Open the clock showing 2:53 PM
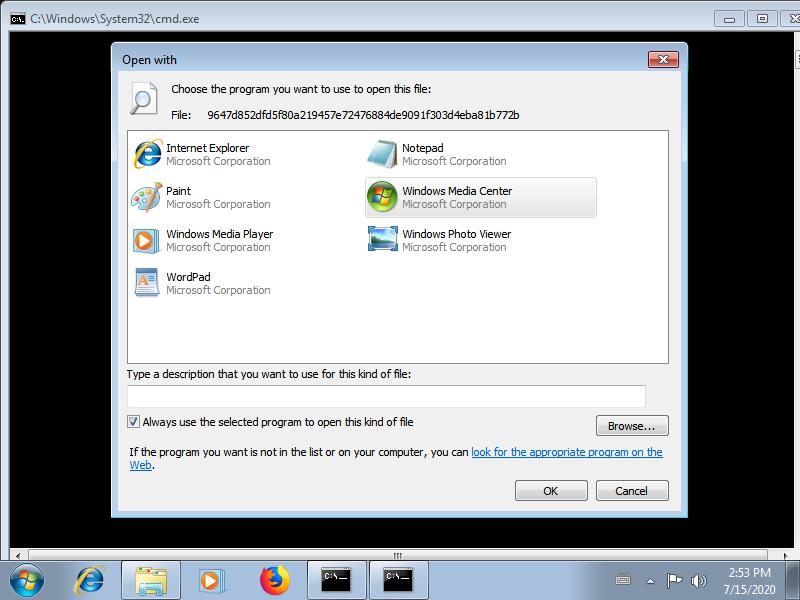Image resolution: width=800 pixels, height=600 pixels. pos(749,581)
